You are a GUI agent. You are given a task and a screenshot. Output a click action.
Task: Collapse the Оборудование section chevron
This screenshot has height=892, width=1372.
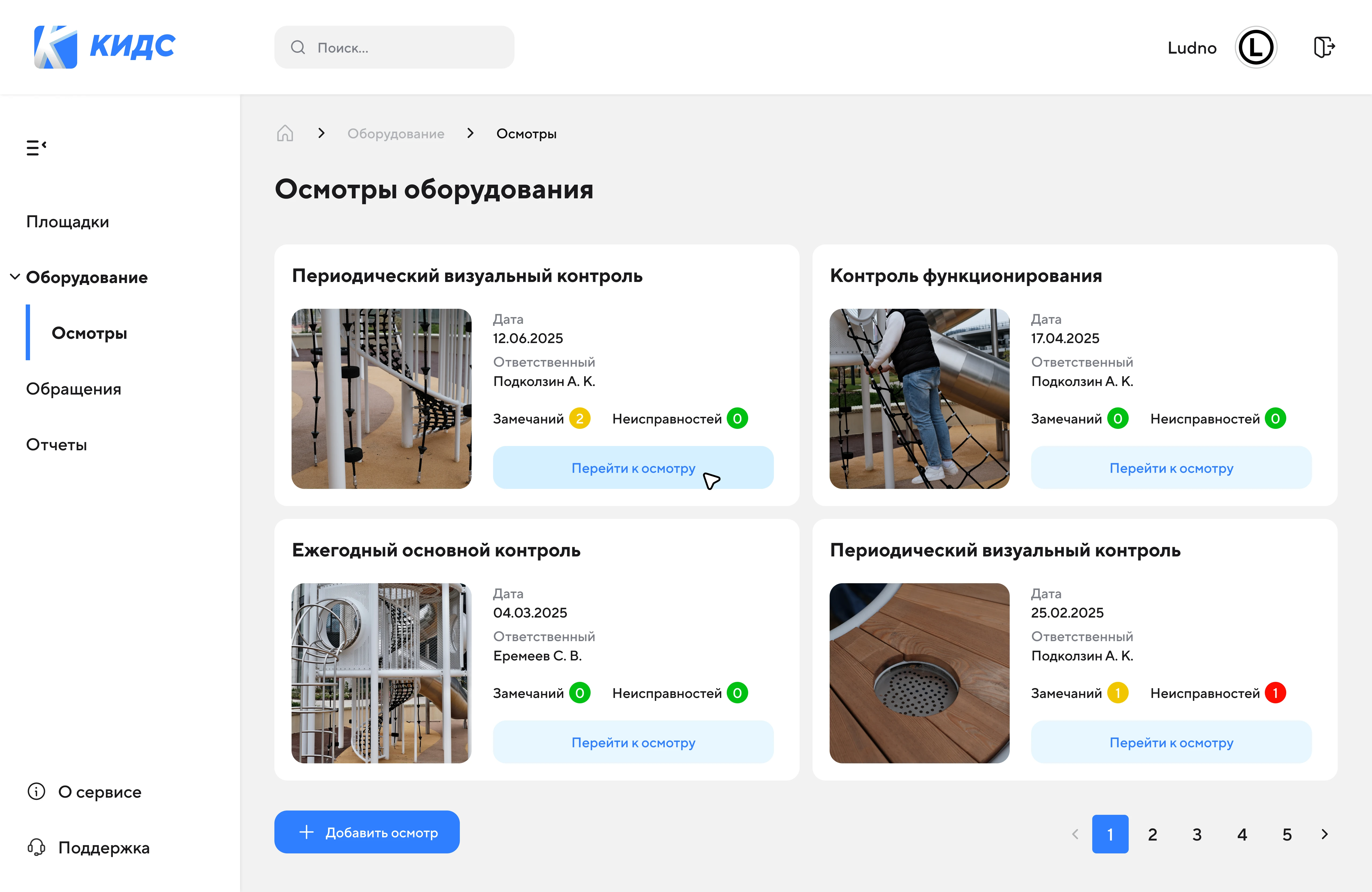coord(15,277)
